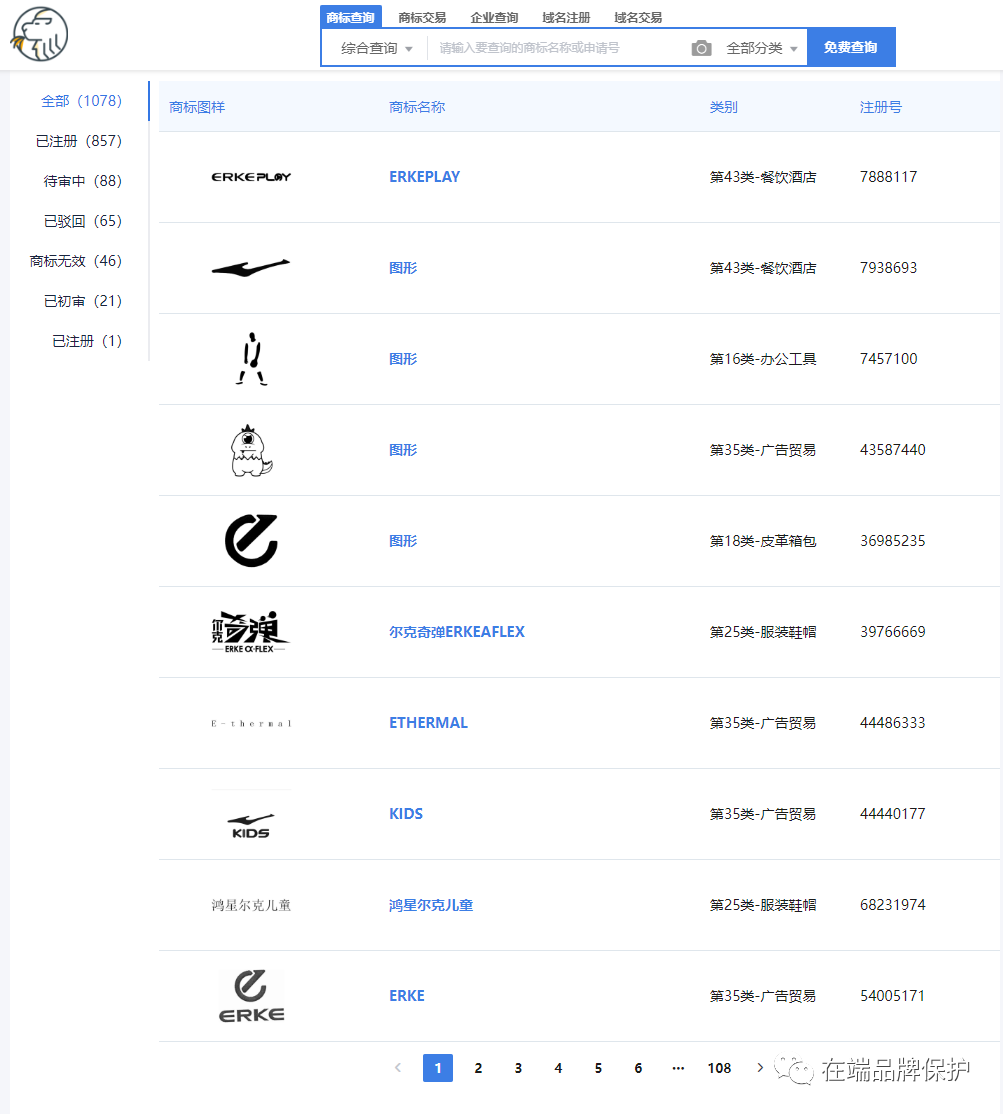Filter by 商标无效 (46)

(x=76, y=261)
